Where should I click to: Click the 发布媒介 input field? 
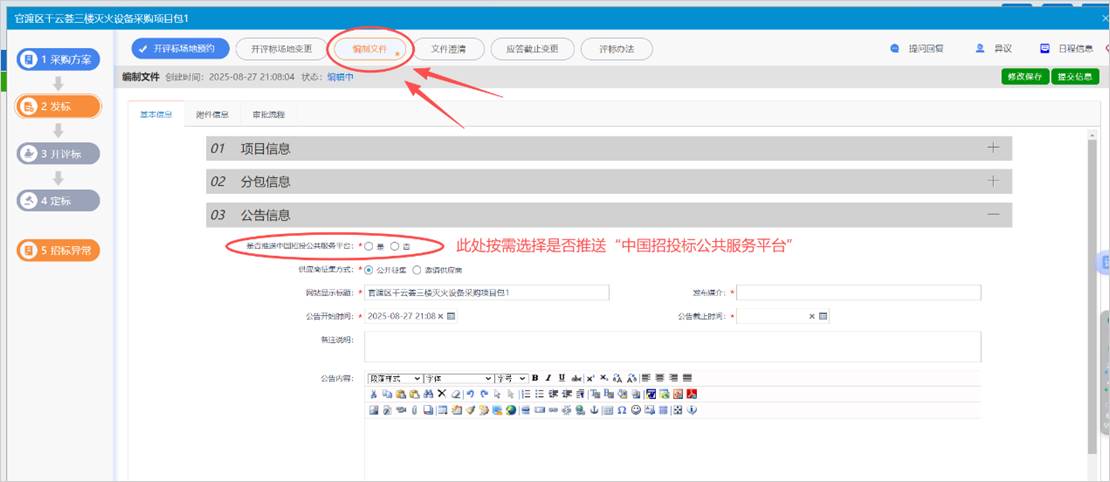pos(858,293)
